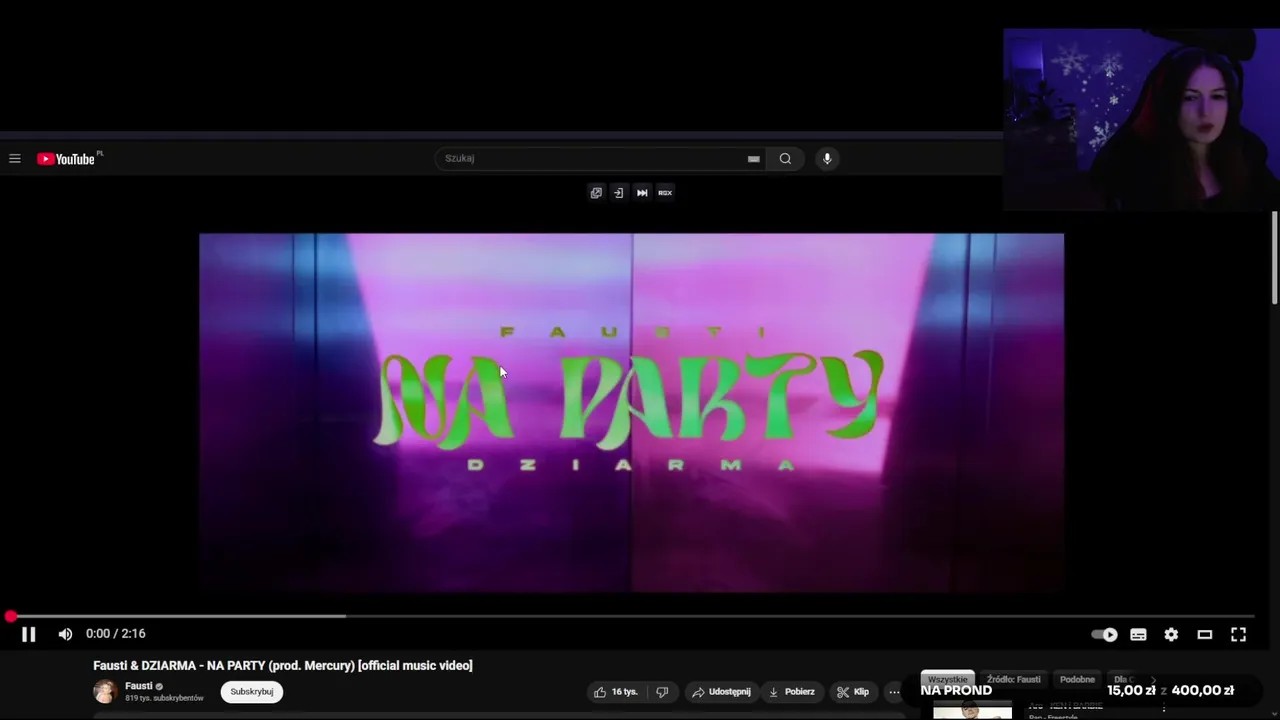Click the RGX extension button
The height and width of the screenshot is (720, 1280).
[665, 193]
